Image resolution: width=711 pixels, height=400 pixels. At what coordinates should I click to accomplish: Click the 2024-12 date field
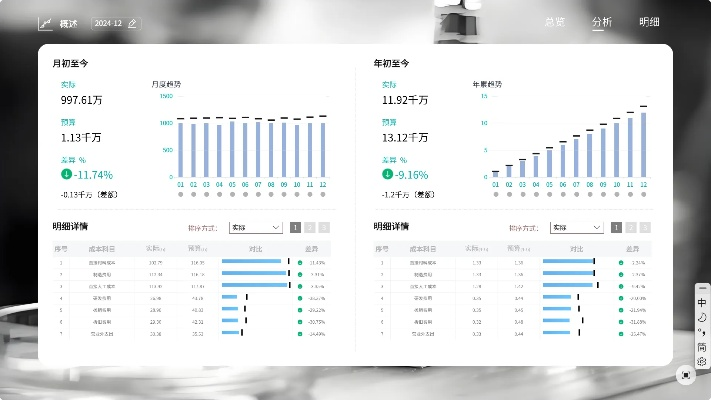pyautogui.click(x=116, y=24)
